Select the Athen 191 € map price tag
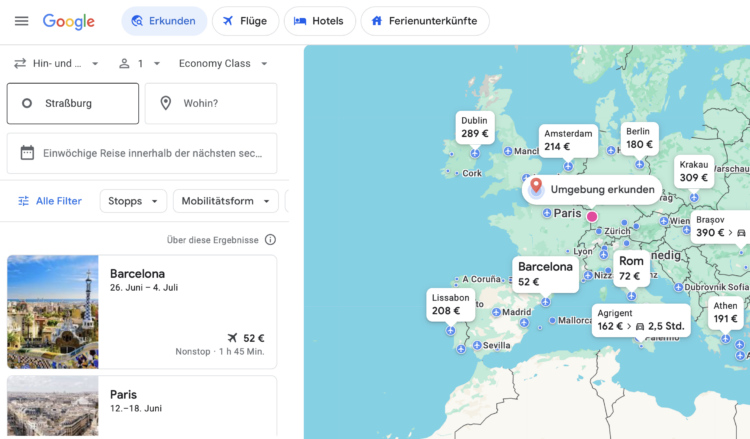This screenshot has width=750, height=439. coord(726,312)
